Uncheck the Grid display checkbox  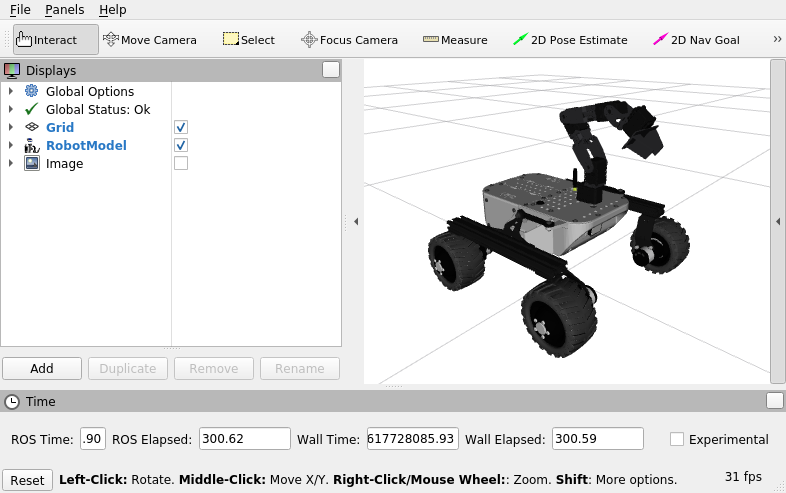[x=181, y=127]
